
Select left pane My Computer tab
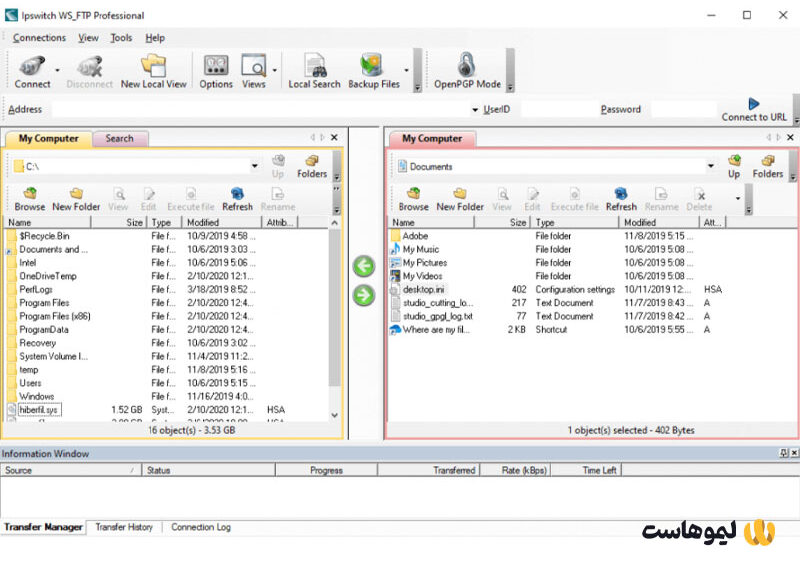tap(48, 139)
